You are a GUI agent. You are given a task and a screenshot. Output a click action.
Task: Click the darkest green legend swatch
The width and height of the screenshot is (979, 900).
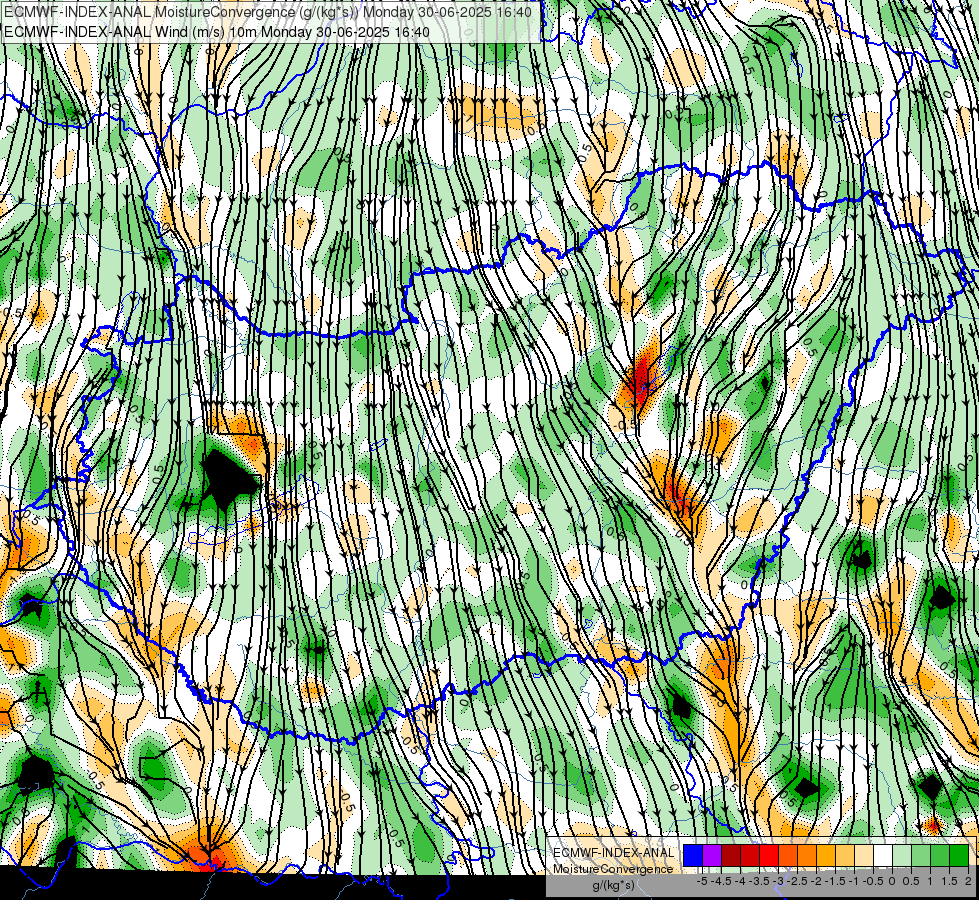click(959, 855)
